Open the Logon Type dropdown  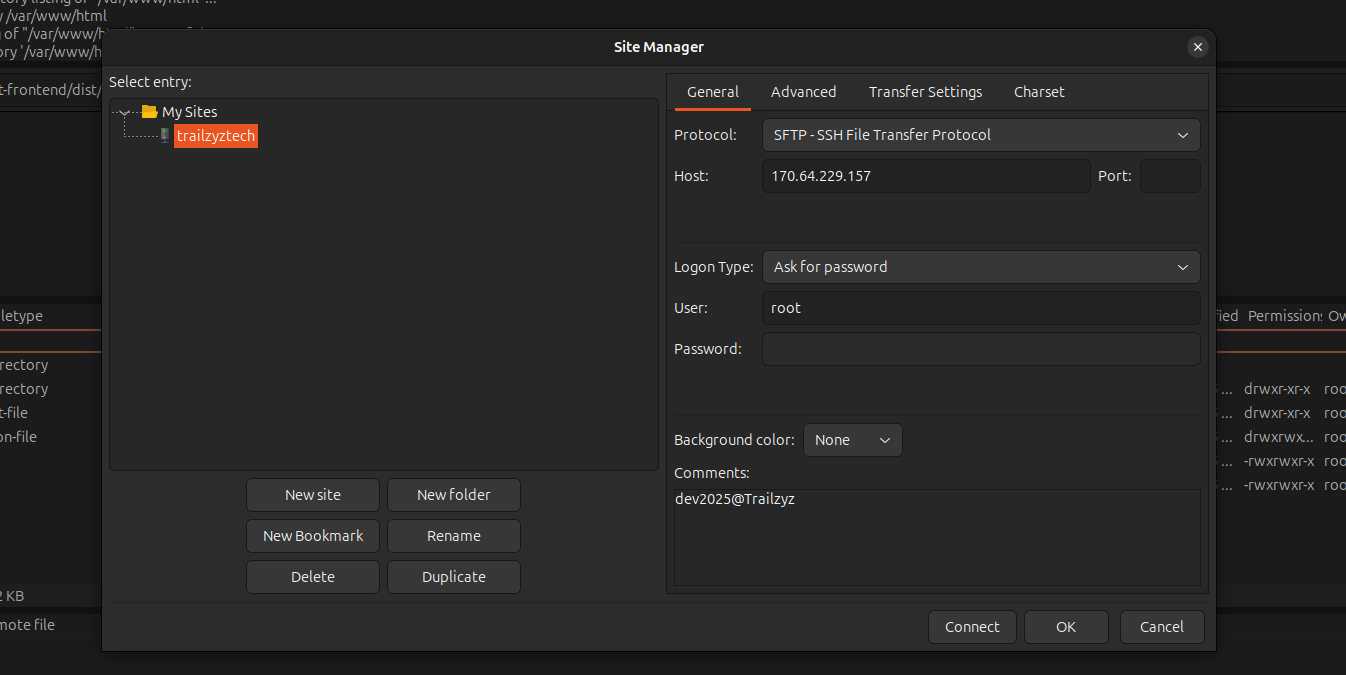pos(981,267)
